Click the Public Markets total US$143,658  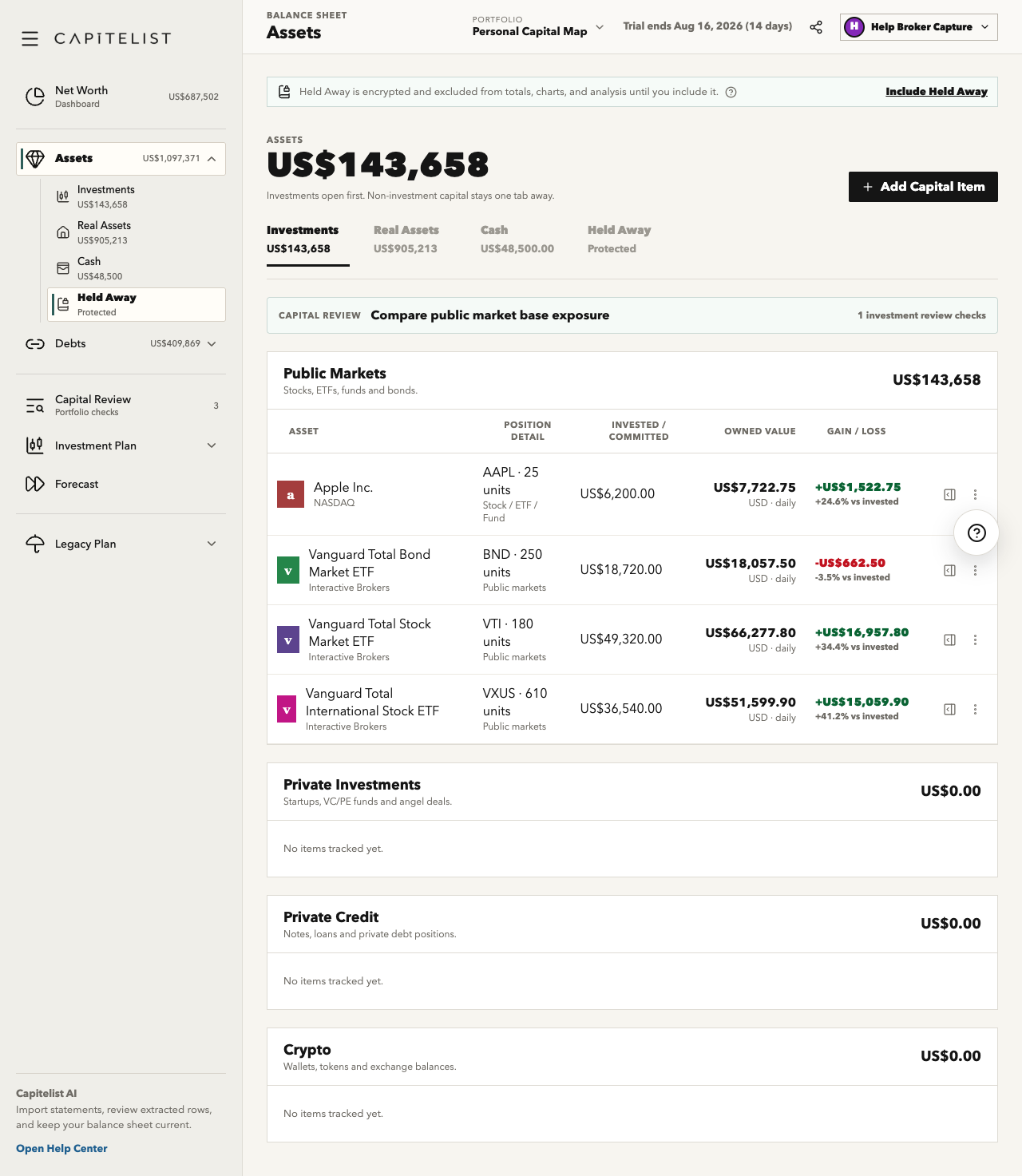(937, 380)
